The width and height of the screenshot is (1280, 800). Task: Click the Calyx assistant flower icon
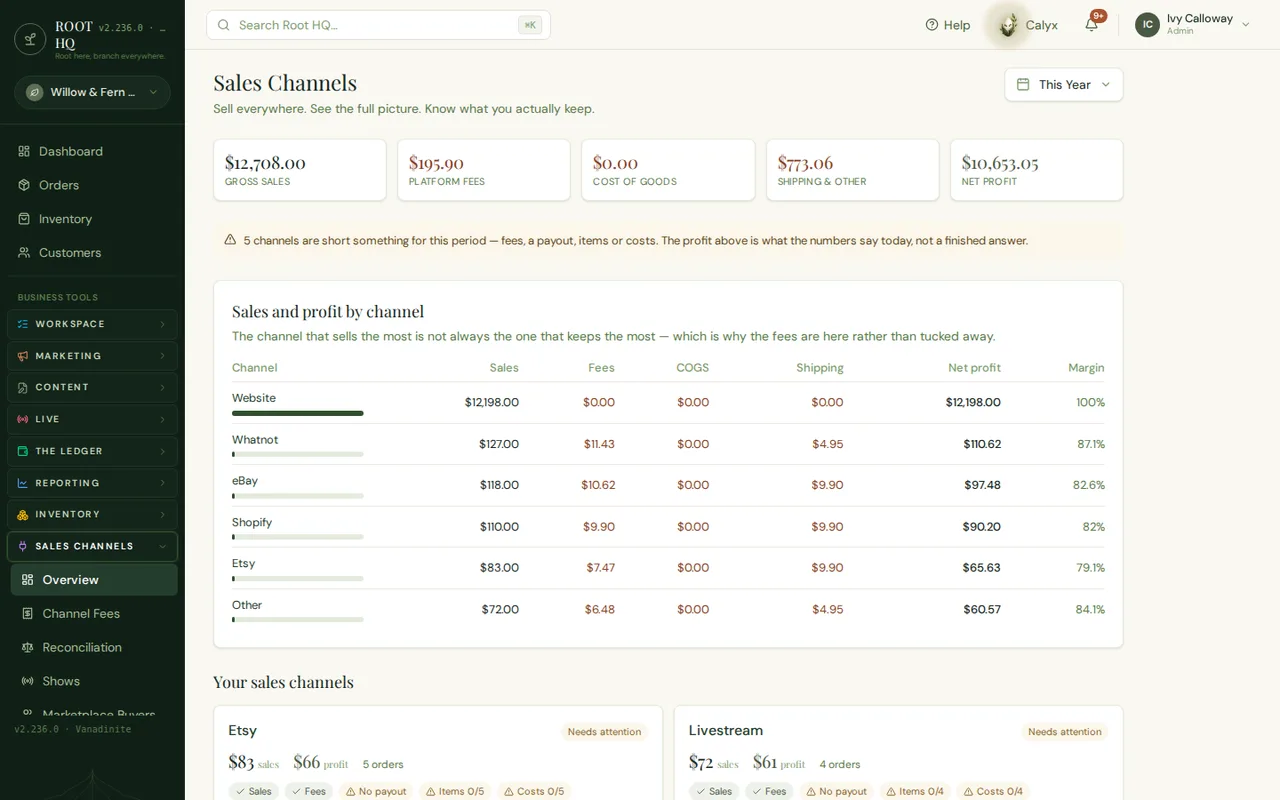pyautogui.click(x=1008, y=25)
